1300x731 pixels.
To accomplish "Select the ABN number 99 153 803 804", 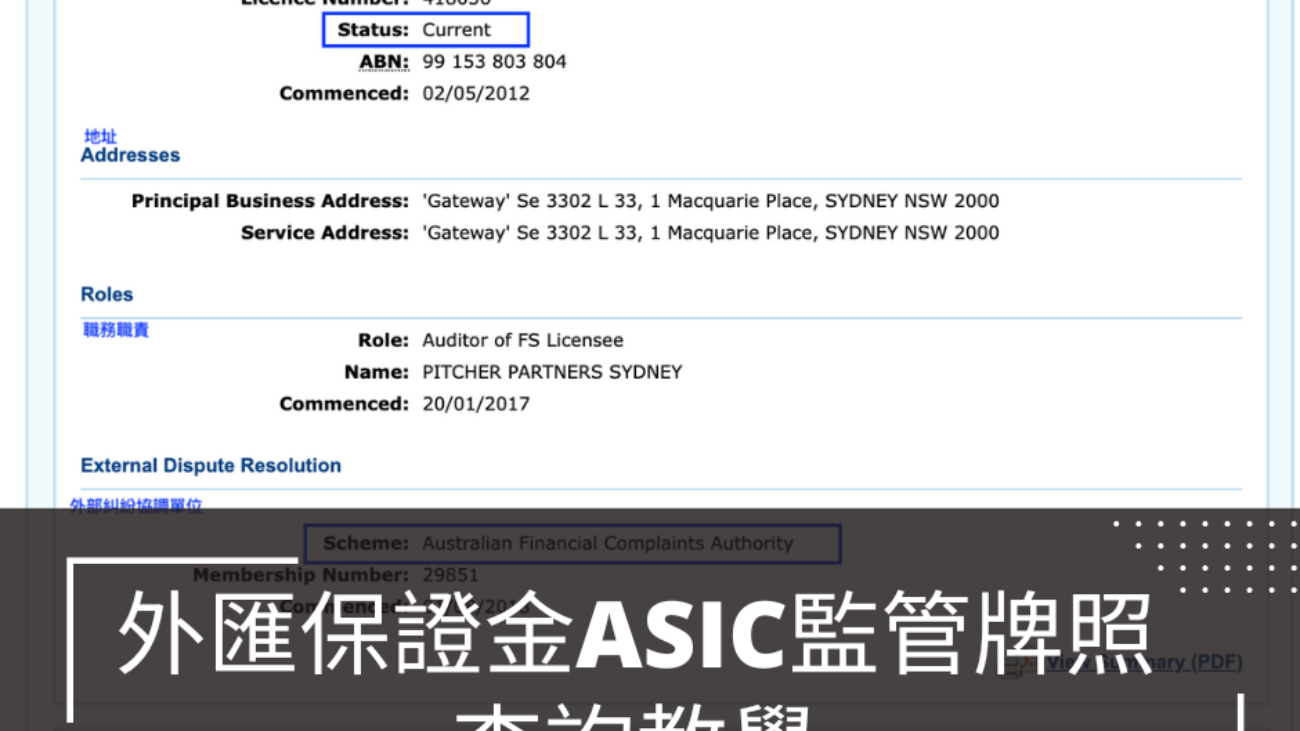I will [x=494, y=62].
